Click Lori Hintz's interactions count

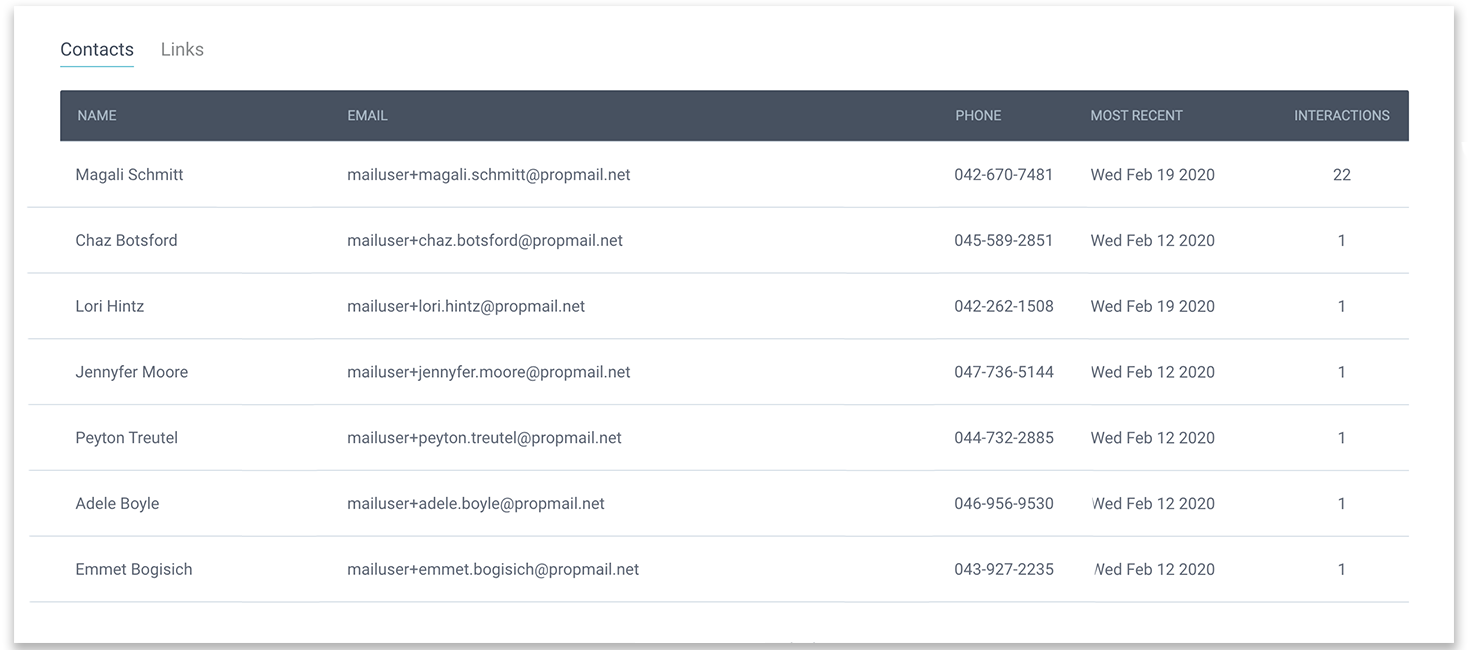(x=1342, y=307)
